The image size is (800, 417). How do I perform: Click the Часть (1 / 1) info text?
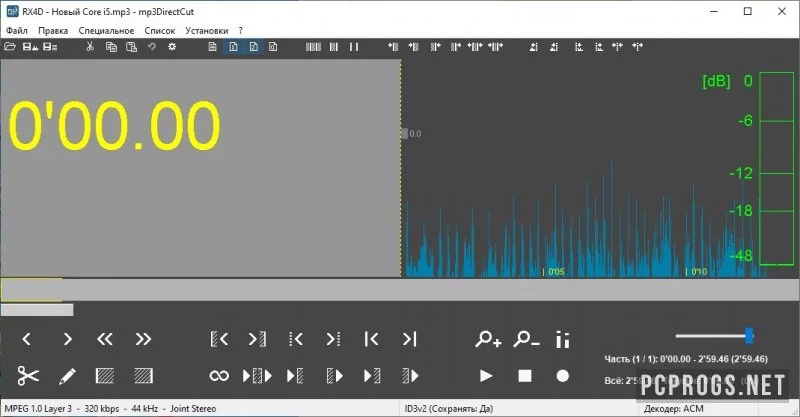686,359
